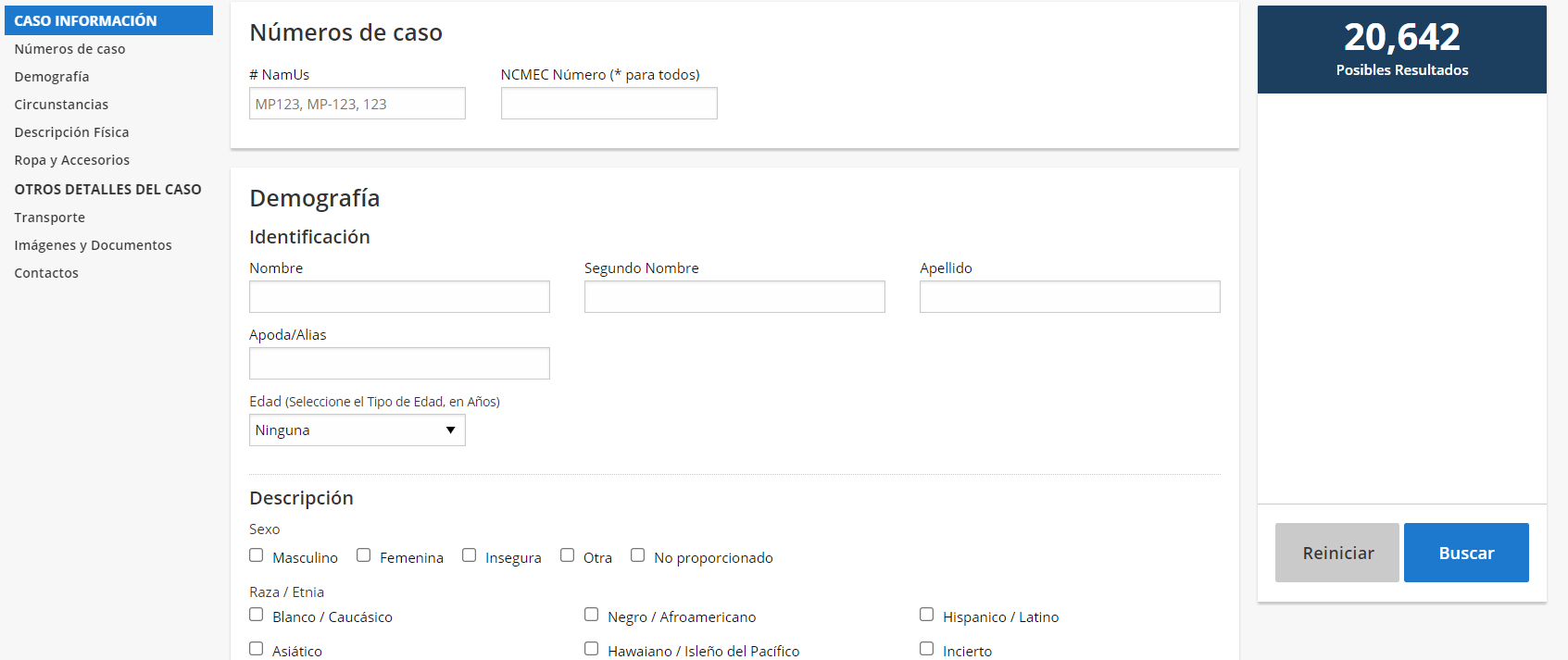Tick the Insegura checkbox

click(x=470, y=555)
